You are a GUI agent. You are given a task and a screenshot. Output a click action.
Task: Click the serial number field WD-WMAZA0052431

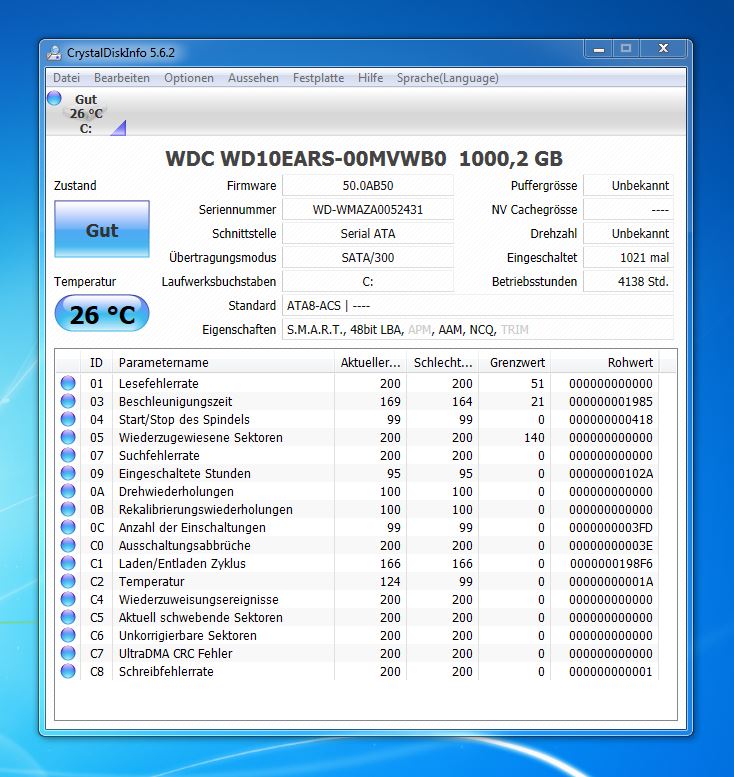[x=368, y=209]
